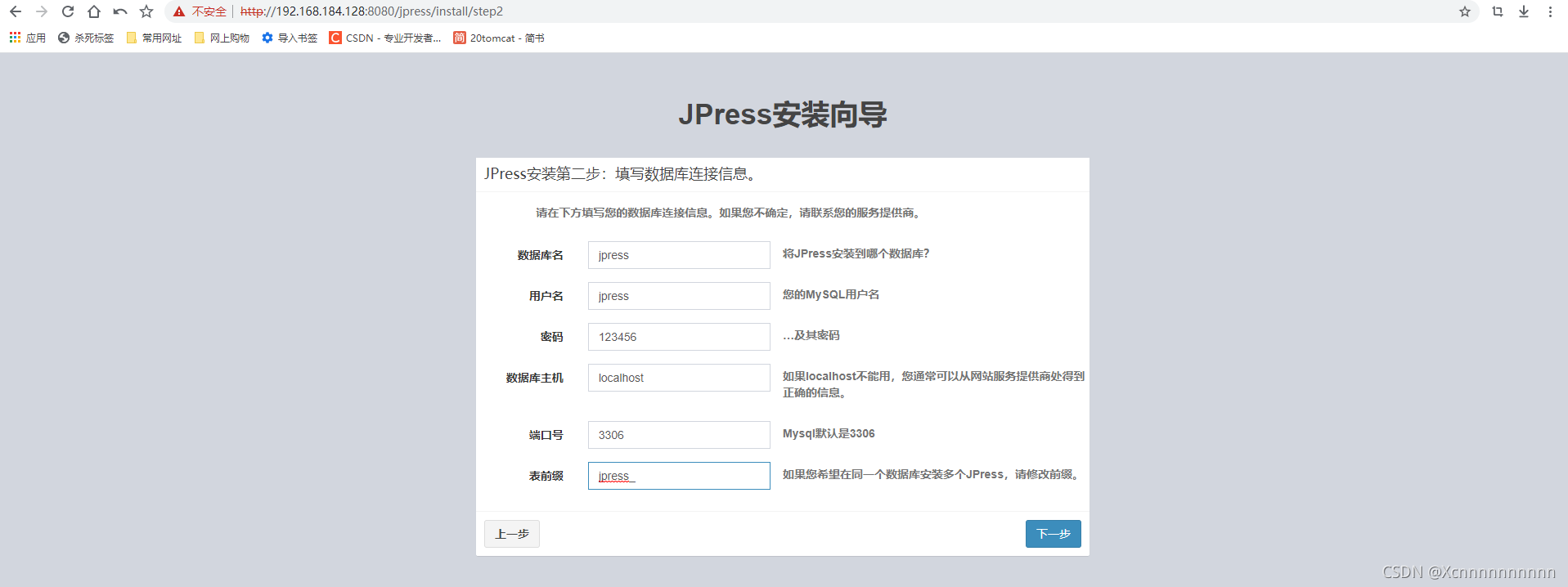Open the 网上购物 bookmark folder
The width and height of the screenshot is (1568, 587).
click(222, 38)
